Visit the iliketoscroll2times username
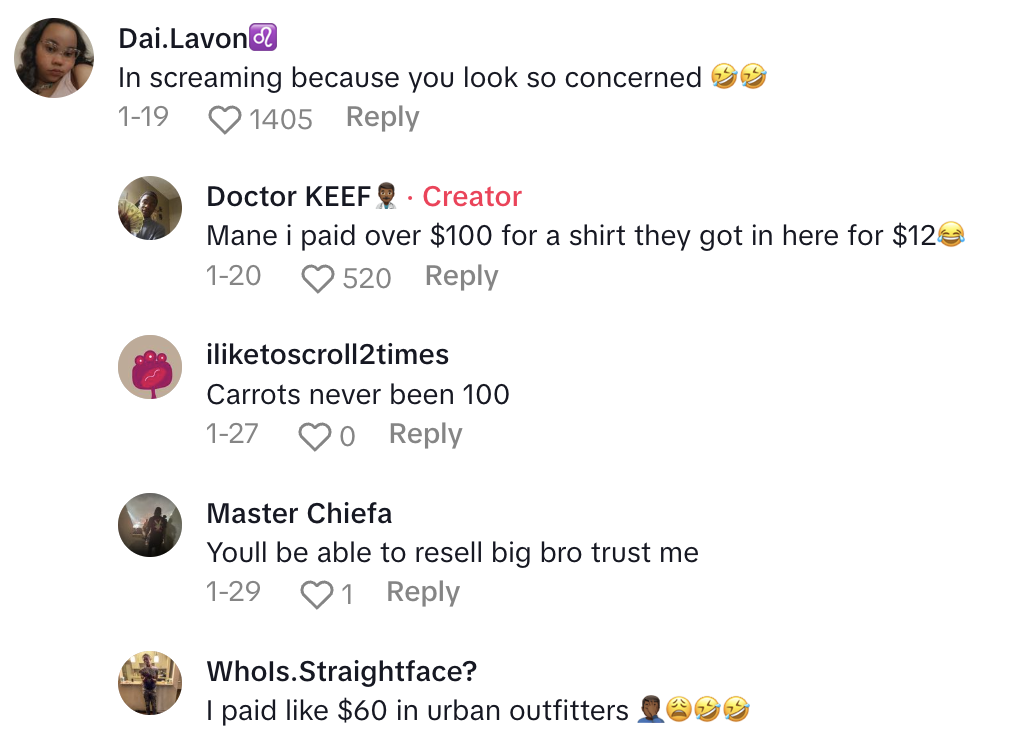The width and height of the screenshot is (1020, 738). [x=328, y=355]
